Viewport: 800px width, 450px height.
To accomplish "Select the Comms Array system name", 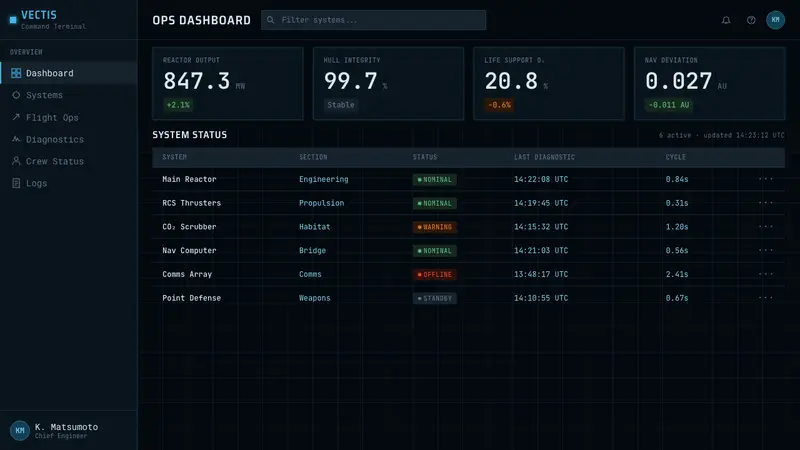I will tap(187, 274).
